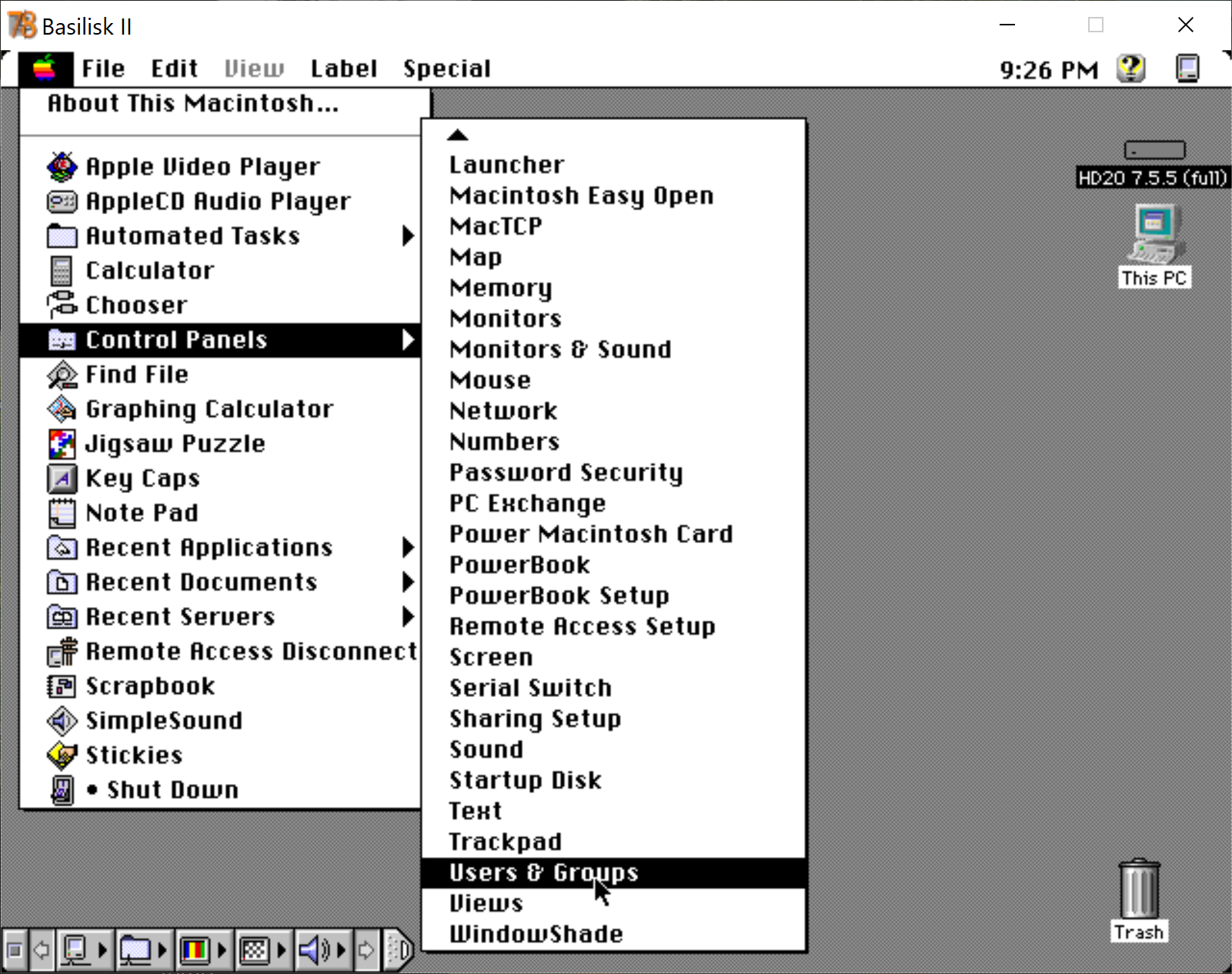Choose WindowShade control panel
Screen dimensions: 1232x974
(613, 935)
